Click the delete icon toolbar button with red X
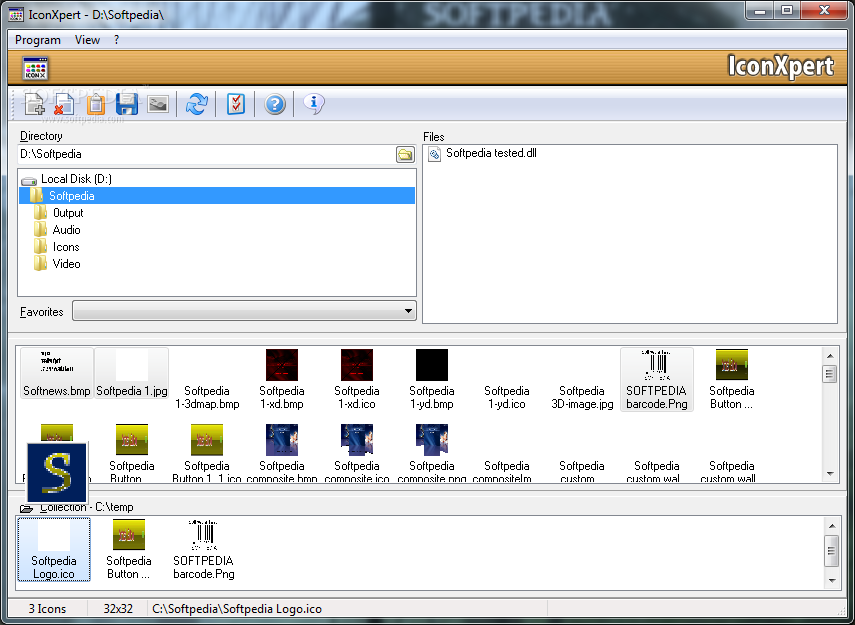The image size is (855, 625). pos(64,103)
